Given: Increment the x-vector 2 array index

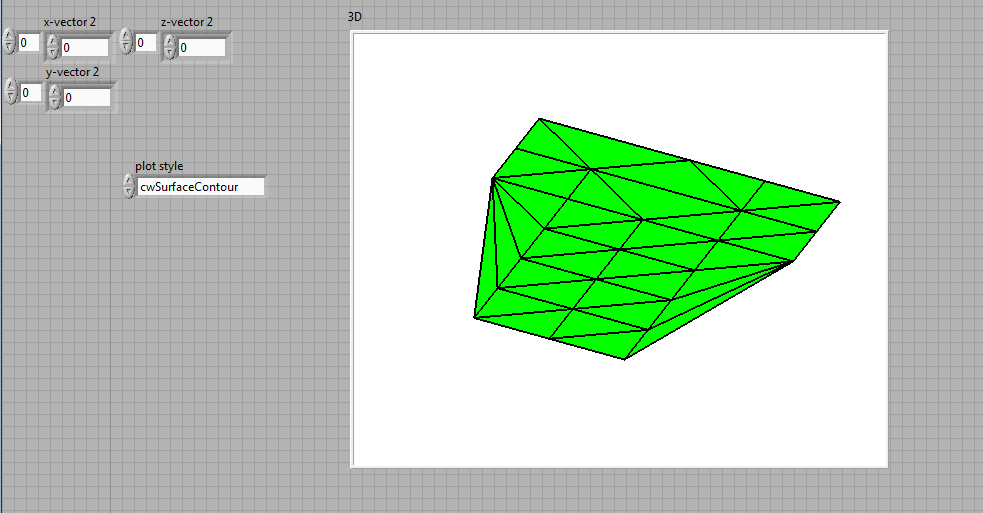Looking at the screenshot, I should [x=9, y=36].
